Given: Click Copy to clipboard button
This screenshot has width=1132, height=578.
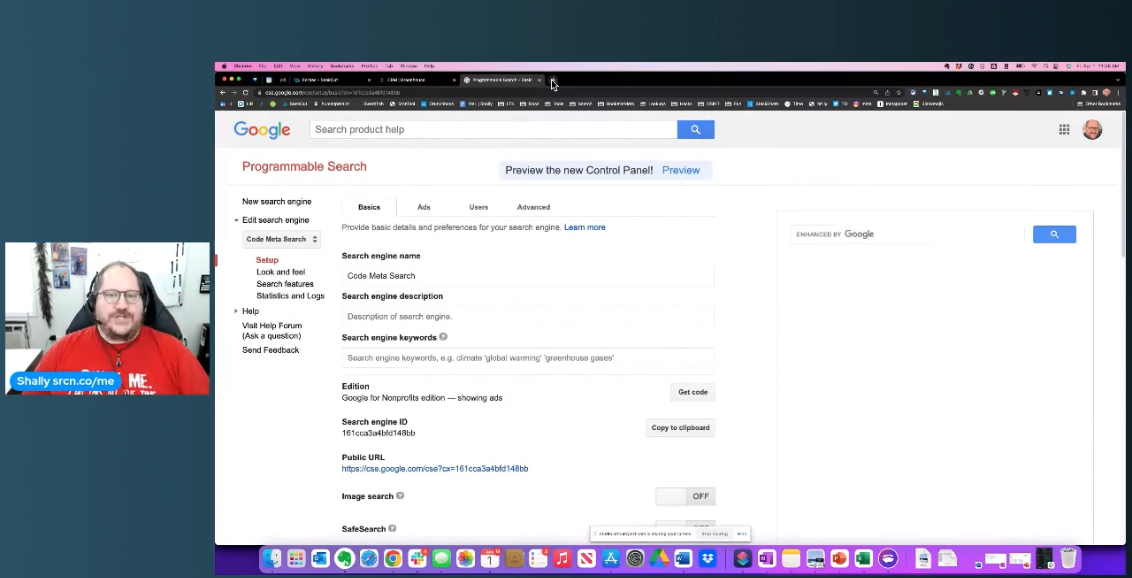Looking at the screenshot, I should coord(680,428).
